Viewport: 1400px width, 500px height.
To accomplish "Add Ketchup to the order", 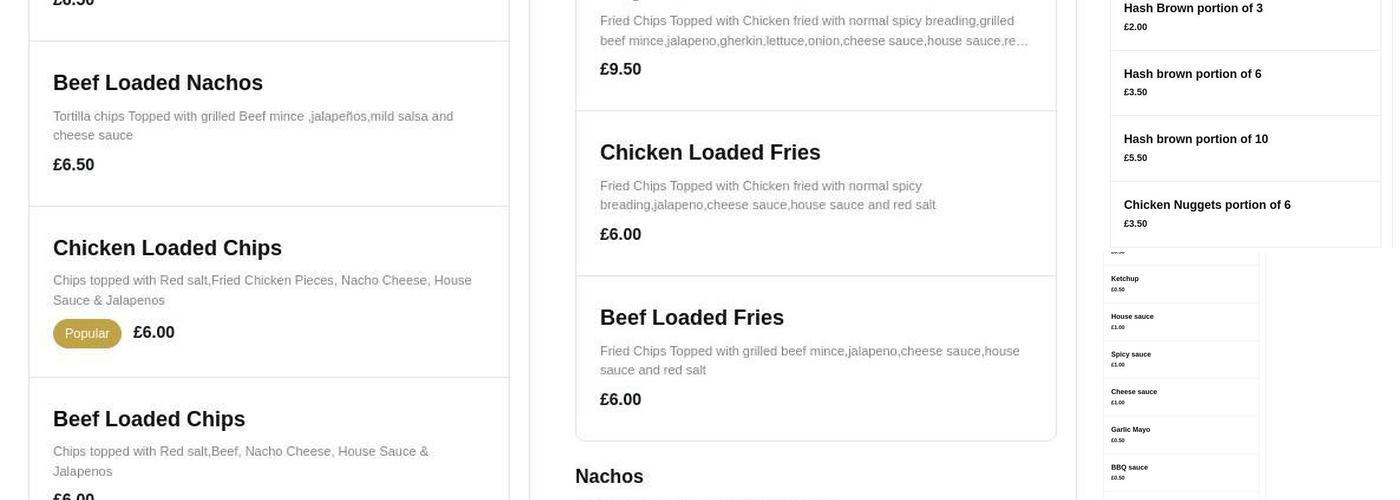I will click(1125, 279).
